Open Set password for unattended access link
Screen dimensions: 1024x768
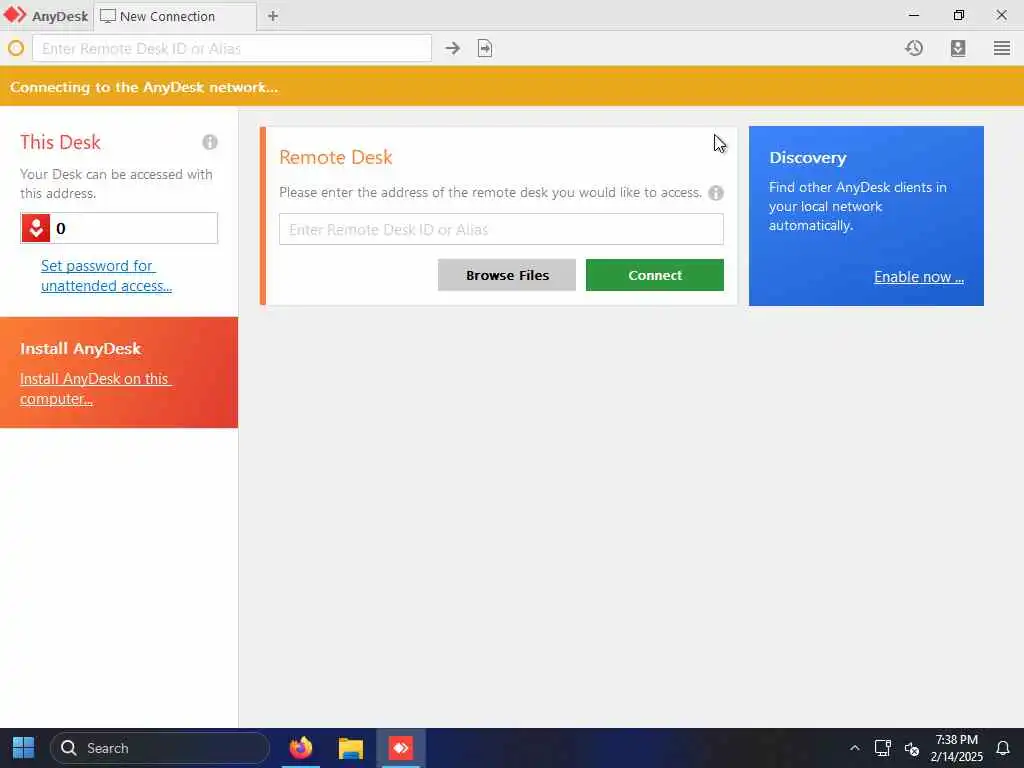click(106, 276)
